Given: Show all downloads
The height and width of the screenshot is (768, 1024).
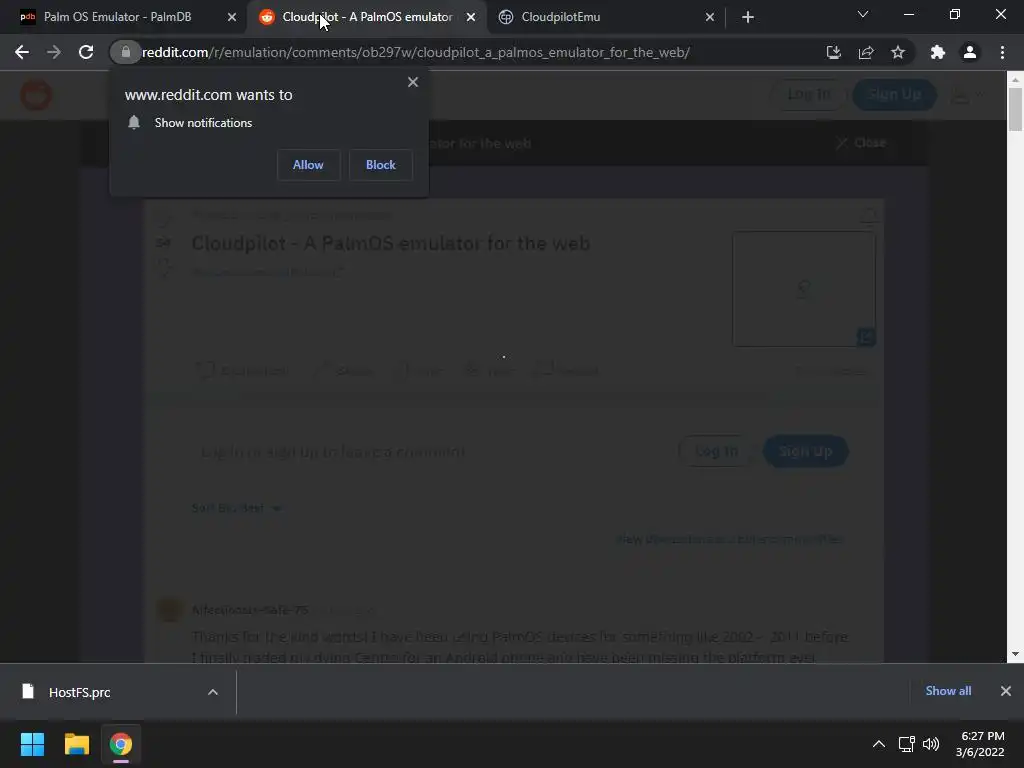Looking at the screenshot, I should tap(948, 691).
